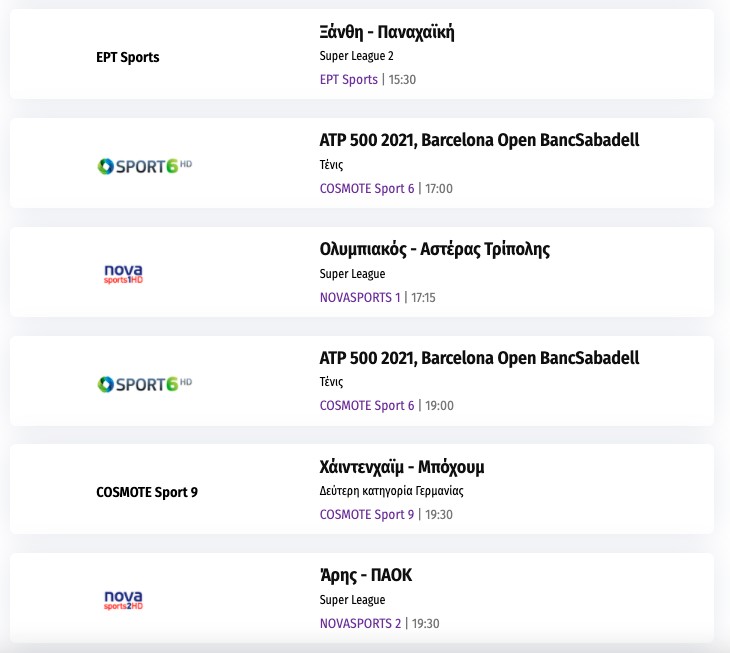The width and height of the screenshot is (730, 653).
Task: Select the Ξάνθη - Παναχαϊκή match title
Action: tap(387, 32)
